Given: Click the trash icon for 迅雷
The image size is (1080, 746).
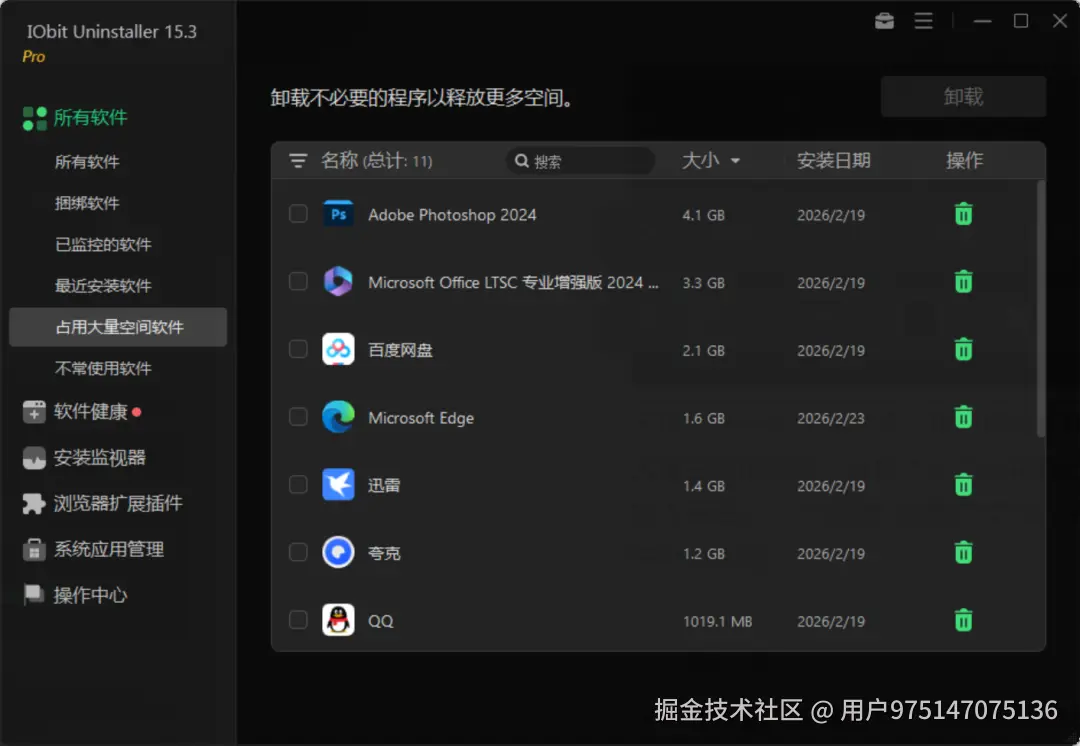Looking at the screenshot, I should [x=963, y=485].
